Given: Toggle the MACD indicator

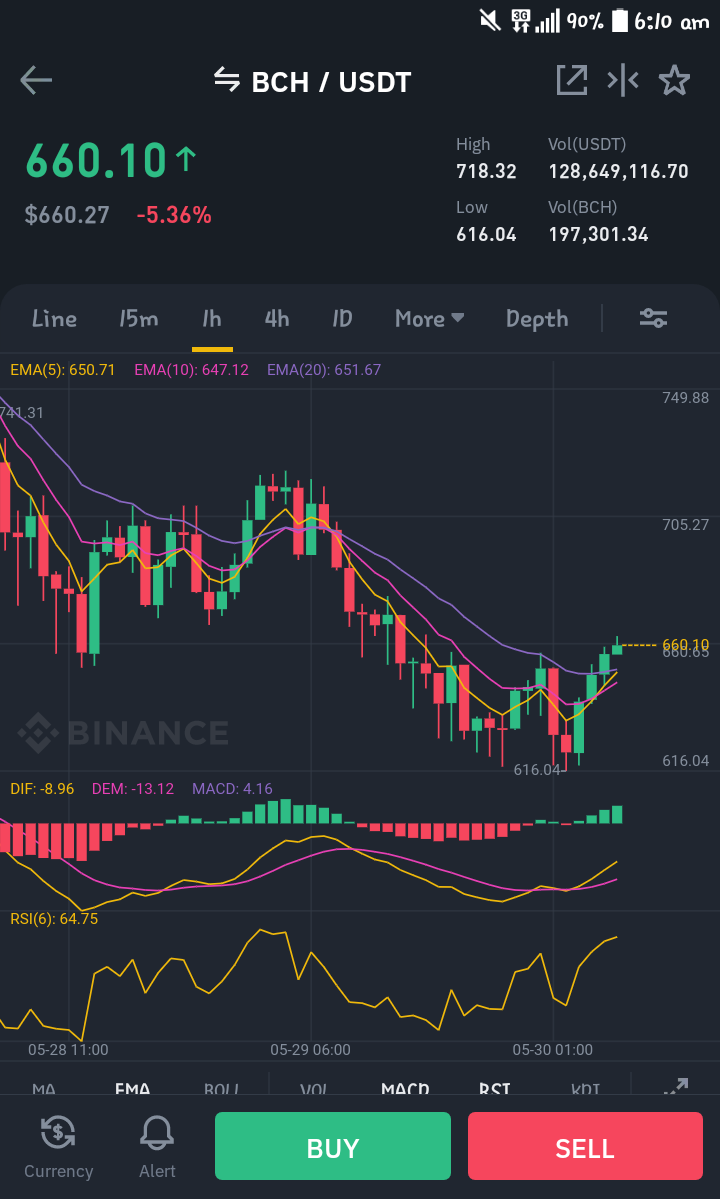Looking at the screenshot, I should (x=405, y=1088).
